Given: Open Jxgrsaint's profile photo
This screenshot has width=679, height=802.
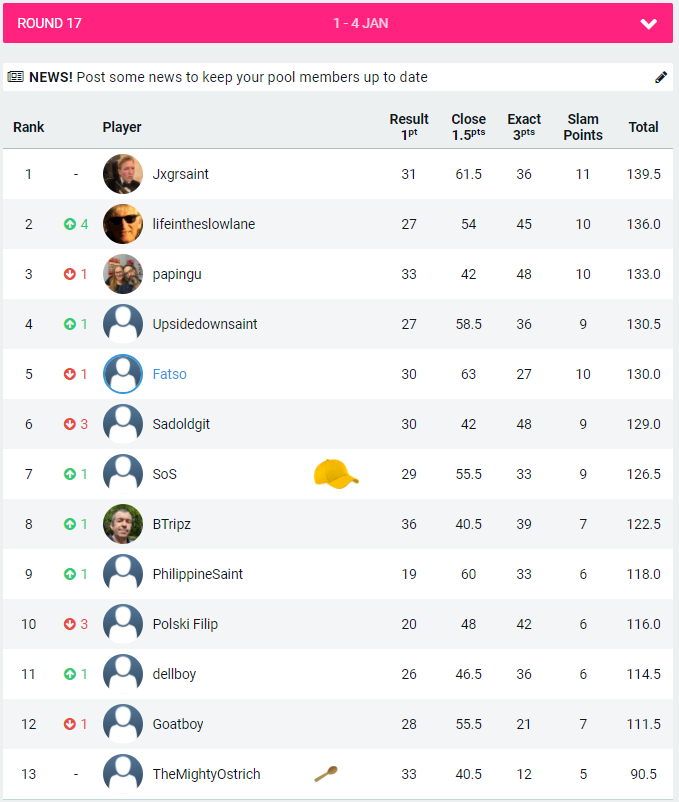Looking at the screenshot, I should 123,174.
